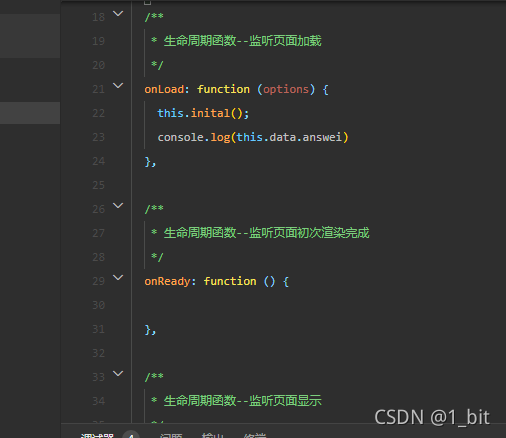Fold the onReady function at line 29
This screenshot has height=438, width=506.
(x=118, y=278)
